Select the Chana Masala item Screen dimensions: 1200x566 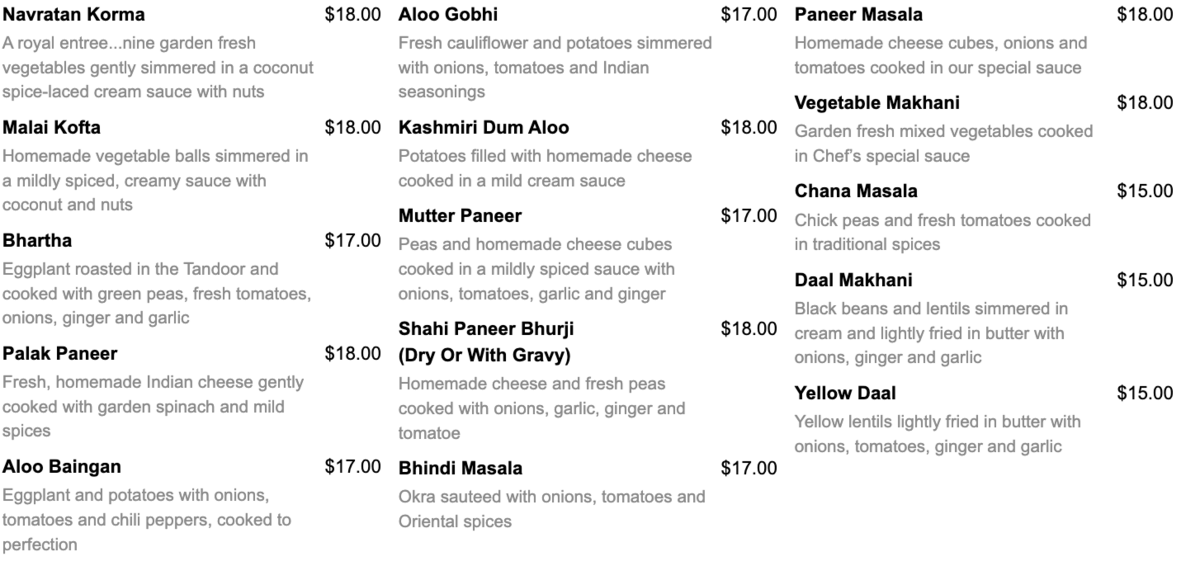coord(856,191)
